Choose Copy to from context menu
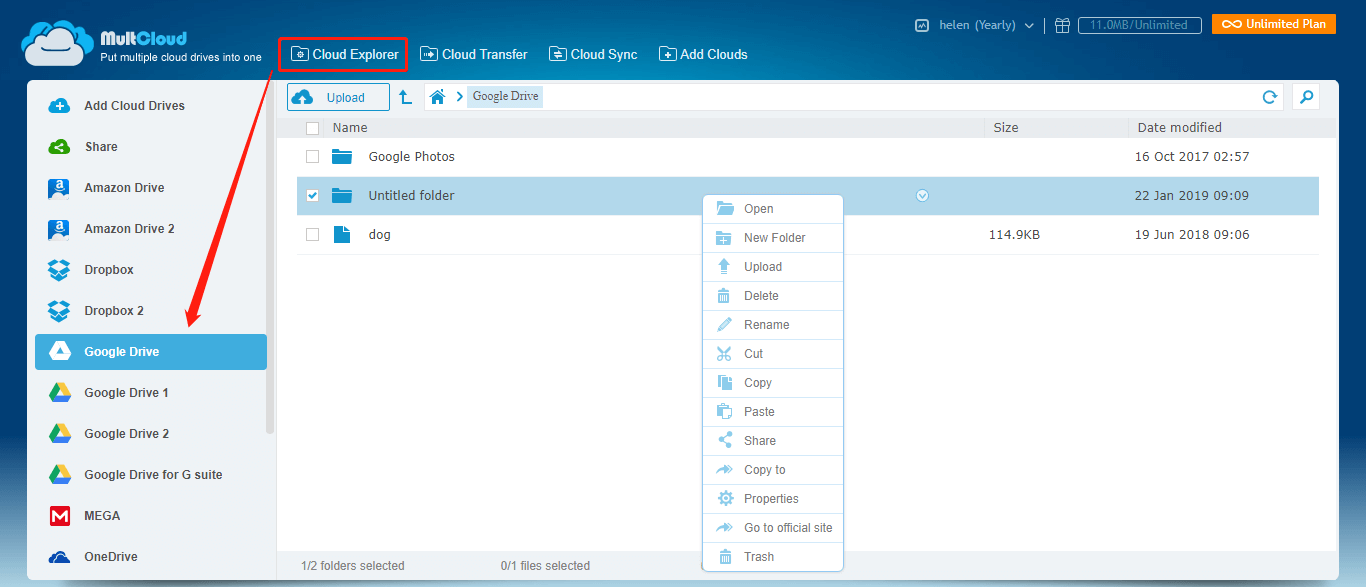The height and width of the screenshot is (587, 1366). point(773,470)
